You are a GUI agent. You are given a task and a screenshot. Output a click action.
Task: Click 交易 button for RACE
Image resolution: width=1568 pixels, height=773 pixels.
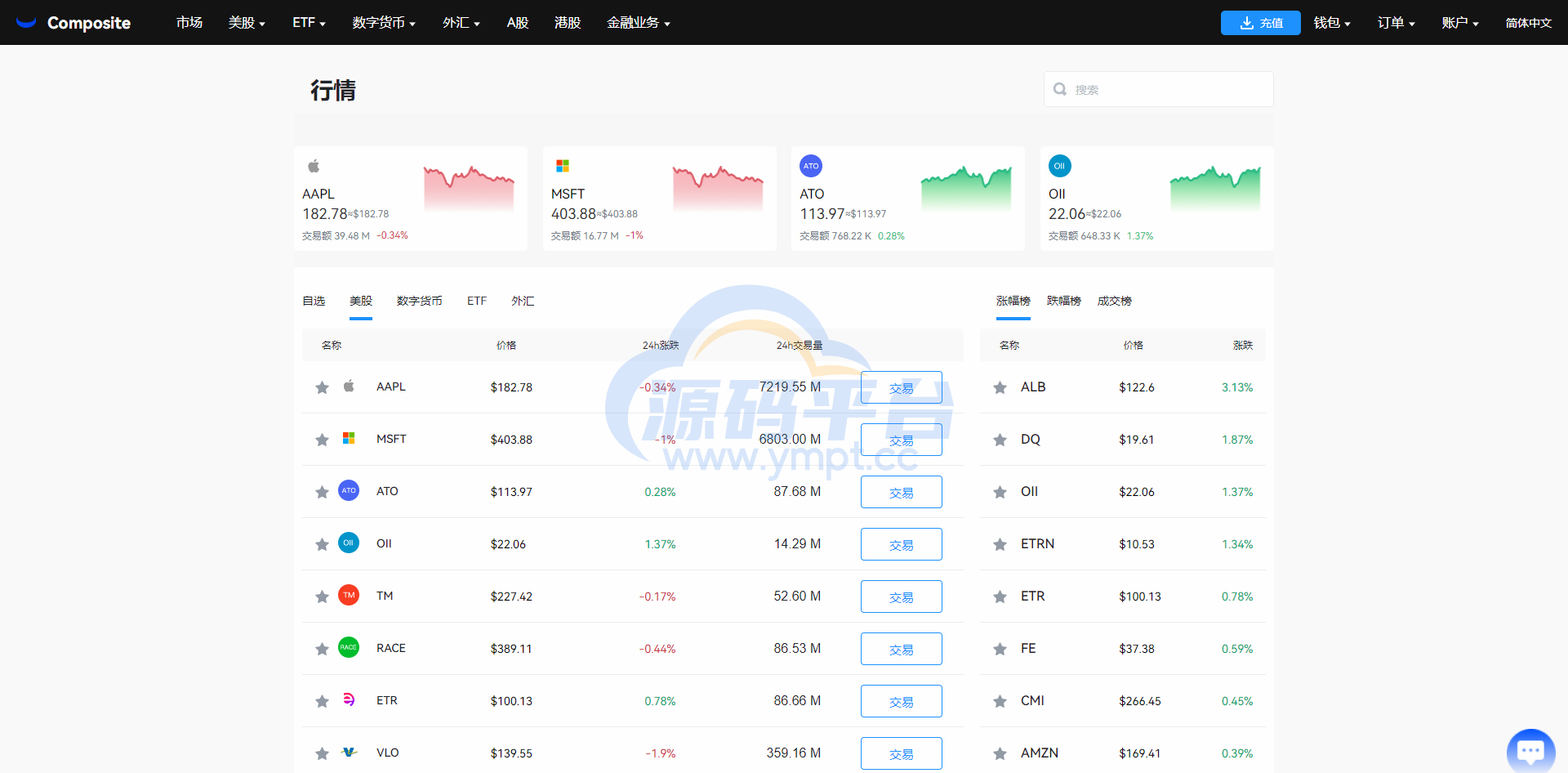point(902,649)
